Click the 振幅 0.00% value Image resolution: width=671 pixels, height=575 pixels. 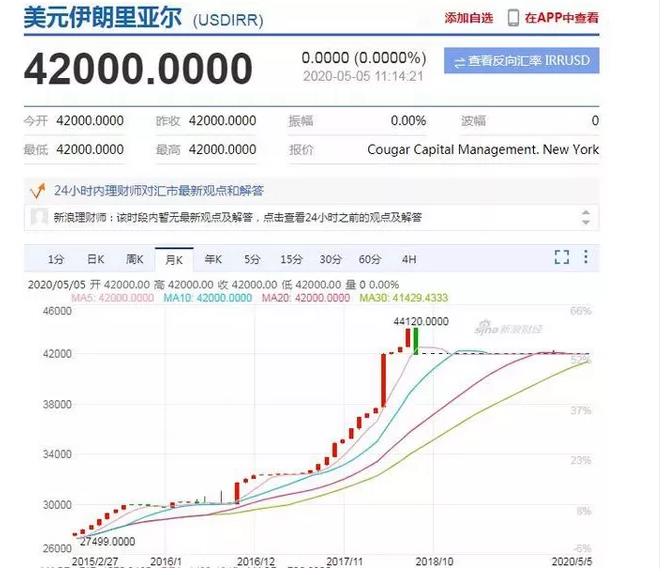(408, 121)
